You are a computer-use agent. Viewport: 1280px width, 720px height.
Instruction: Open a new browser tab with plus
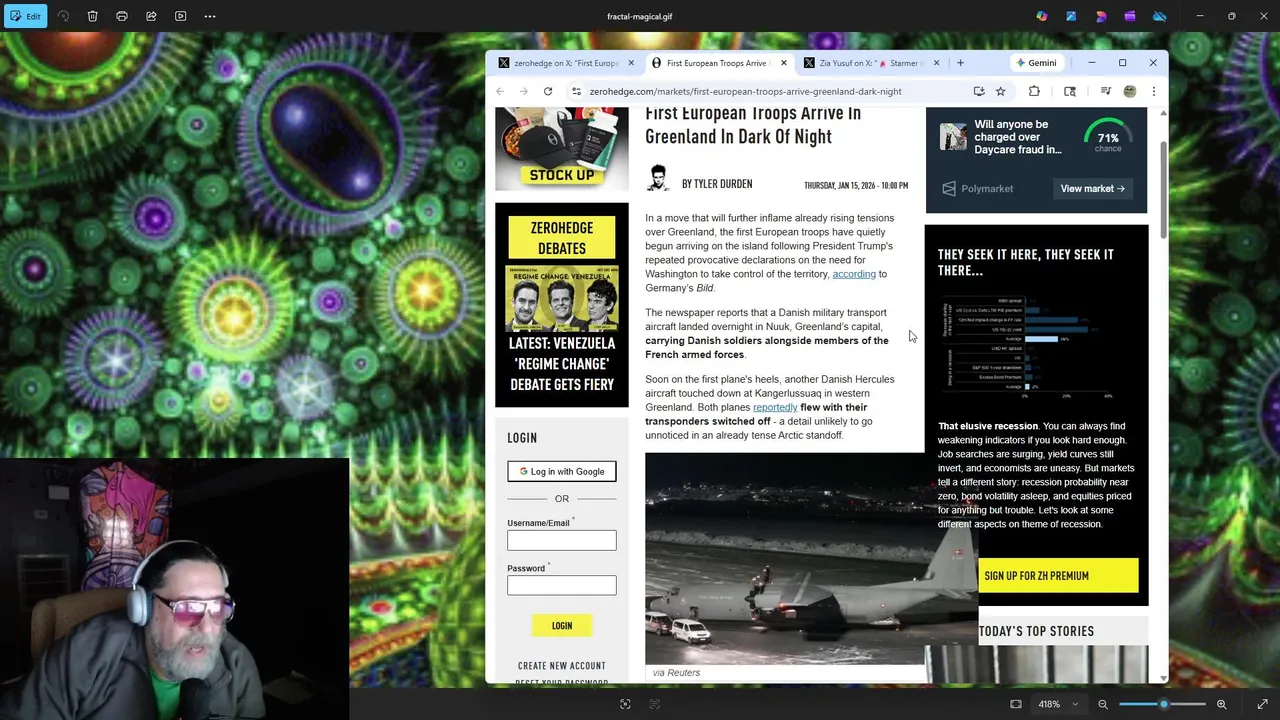(960, 63)
